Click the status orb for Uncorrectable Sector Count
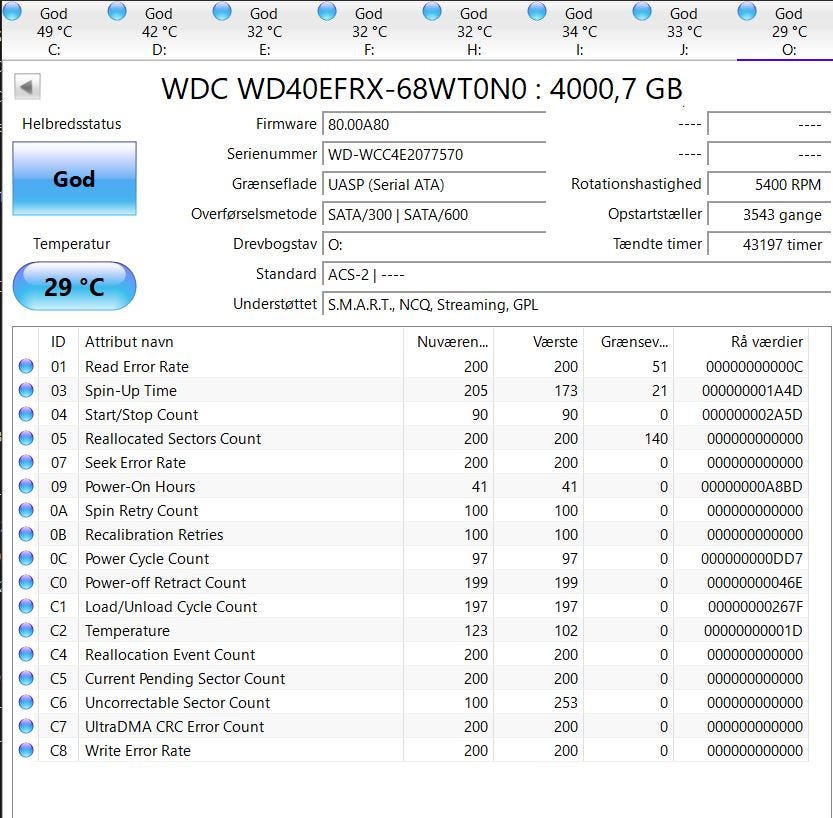 pyautogui.click(x=26, y=702)
